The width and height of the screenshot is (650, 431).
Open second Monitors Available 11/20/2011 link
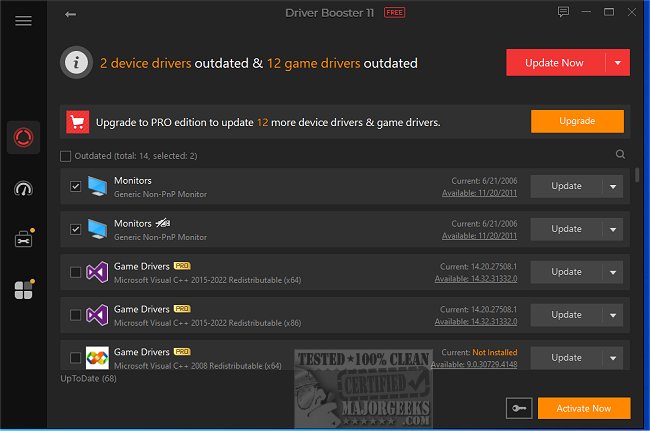pyautogui.click(x=479, y=236)
